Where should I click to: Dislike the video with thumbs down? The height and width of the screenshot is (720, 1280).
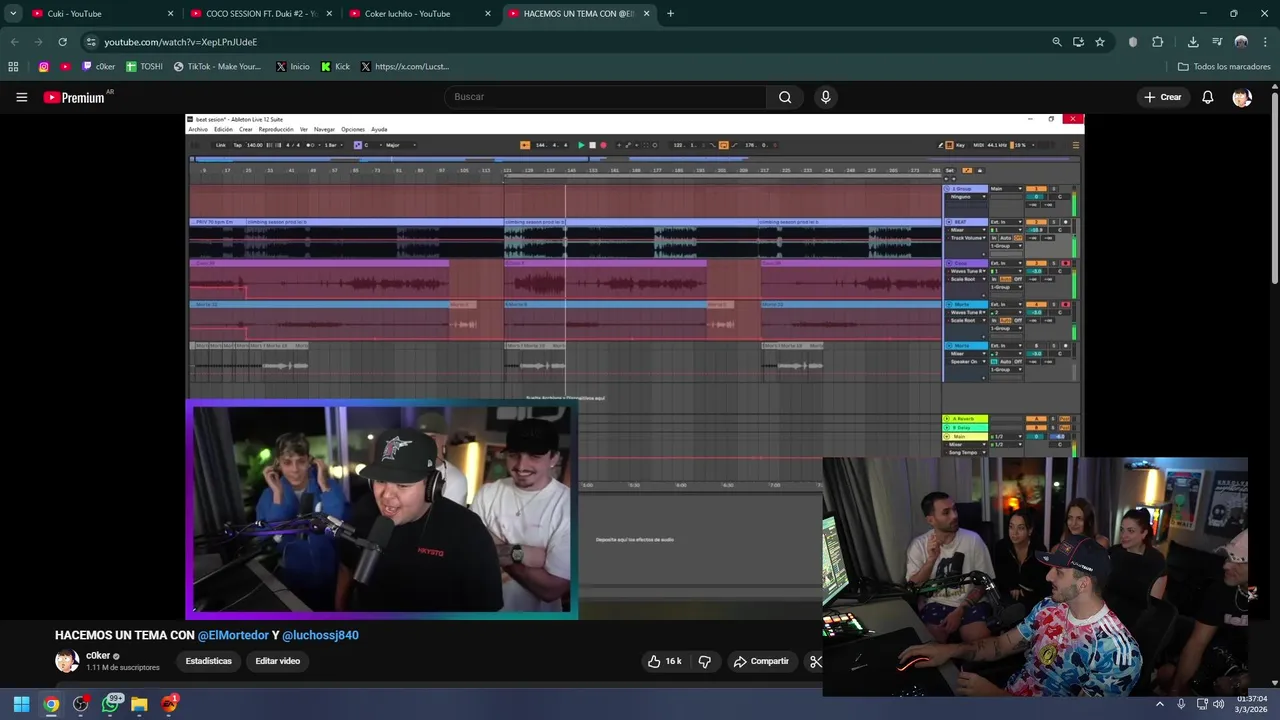click(705, 661)
